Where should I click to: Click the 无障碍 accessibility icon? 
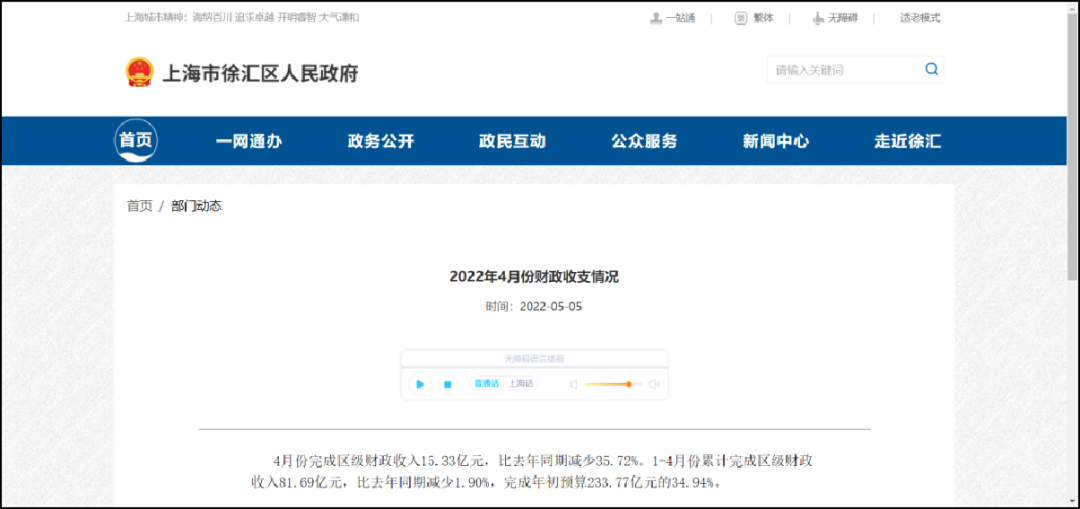coord(818,19)
